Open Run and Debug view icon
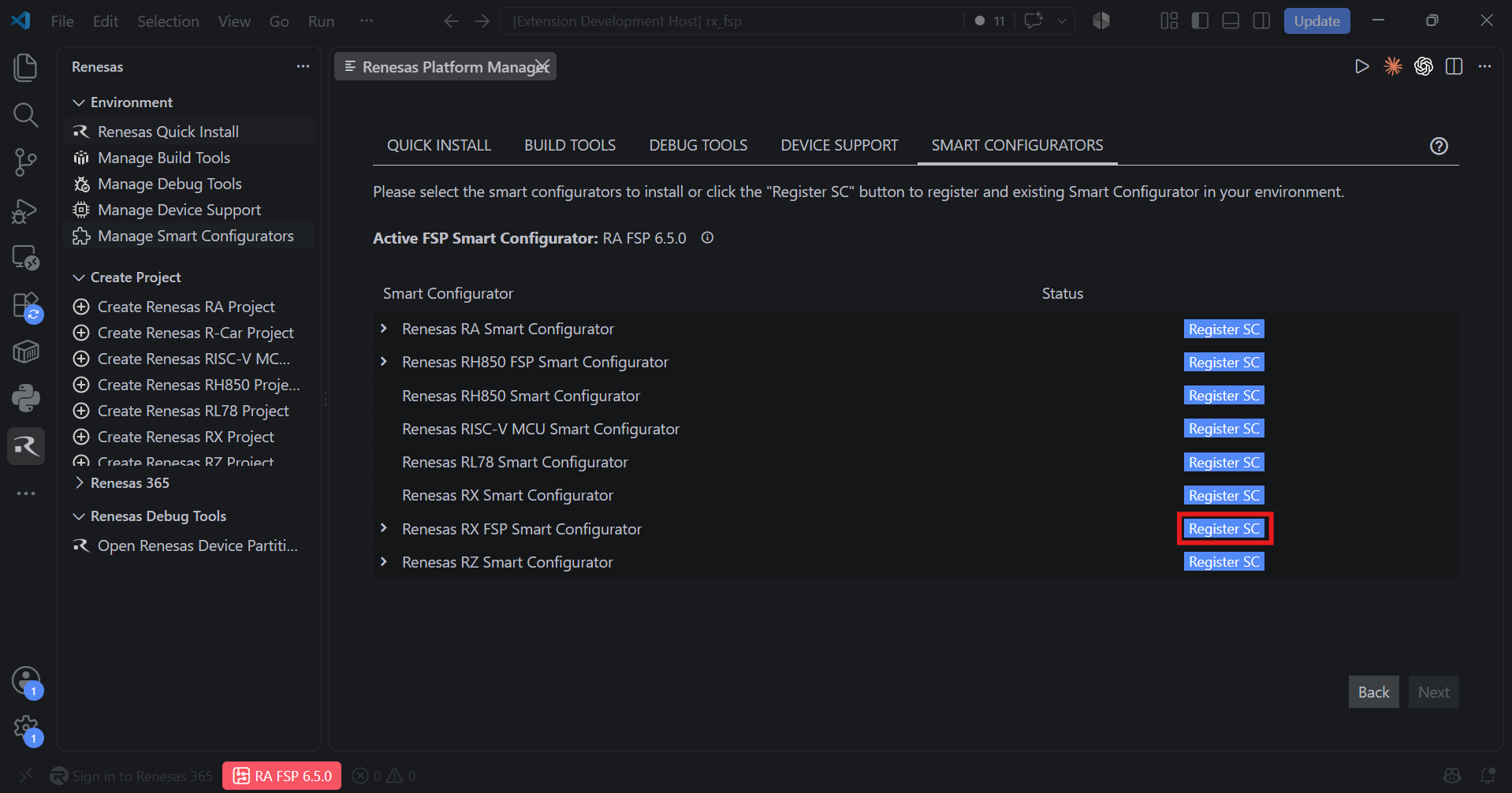1512x793 pixels. coord(26,210)
